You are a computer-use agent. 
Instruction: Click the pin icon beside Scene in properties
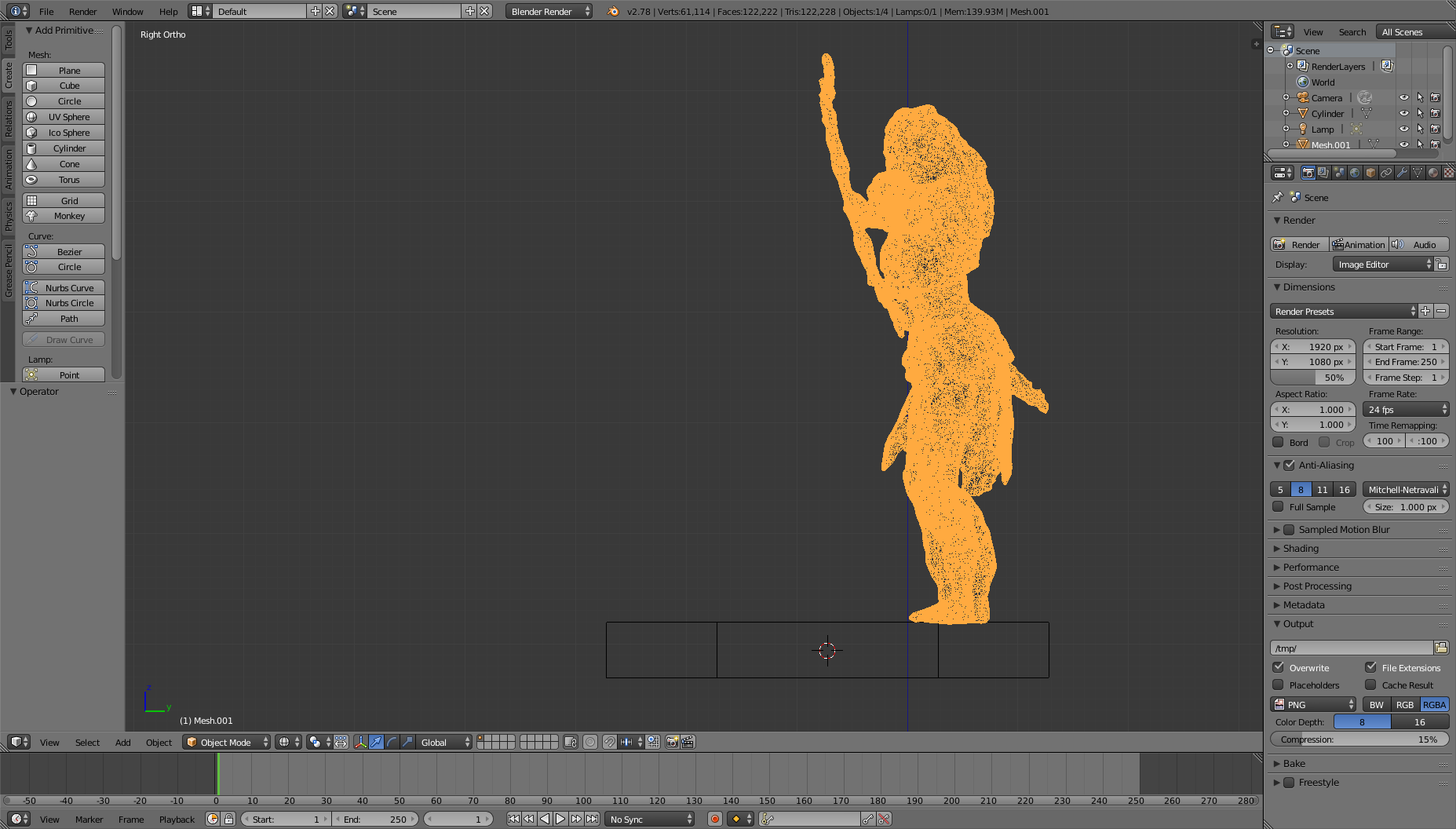point(1278,197)
